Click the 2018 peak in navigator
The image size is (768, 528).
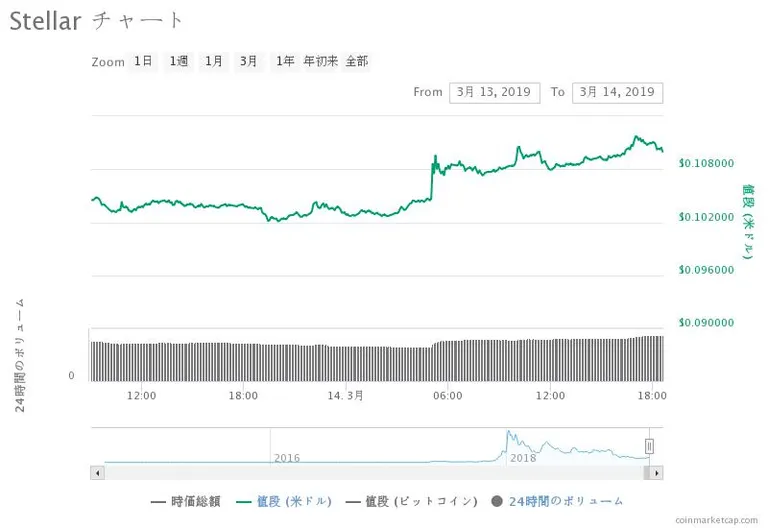pos(509,432)
